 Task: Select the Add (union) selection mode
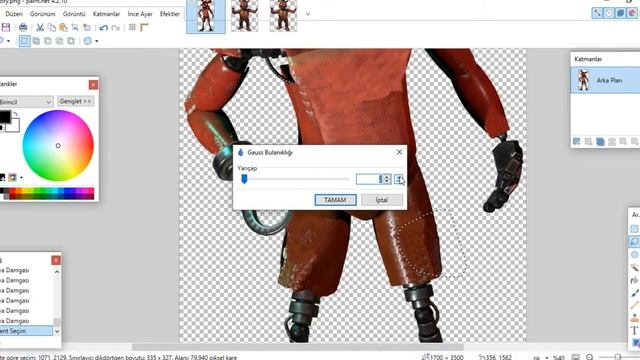(x=36, y=41)
